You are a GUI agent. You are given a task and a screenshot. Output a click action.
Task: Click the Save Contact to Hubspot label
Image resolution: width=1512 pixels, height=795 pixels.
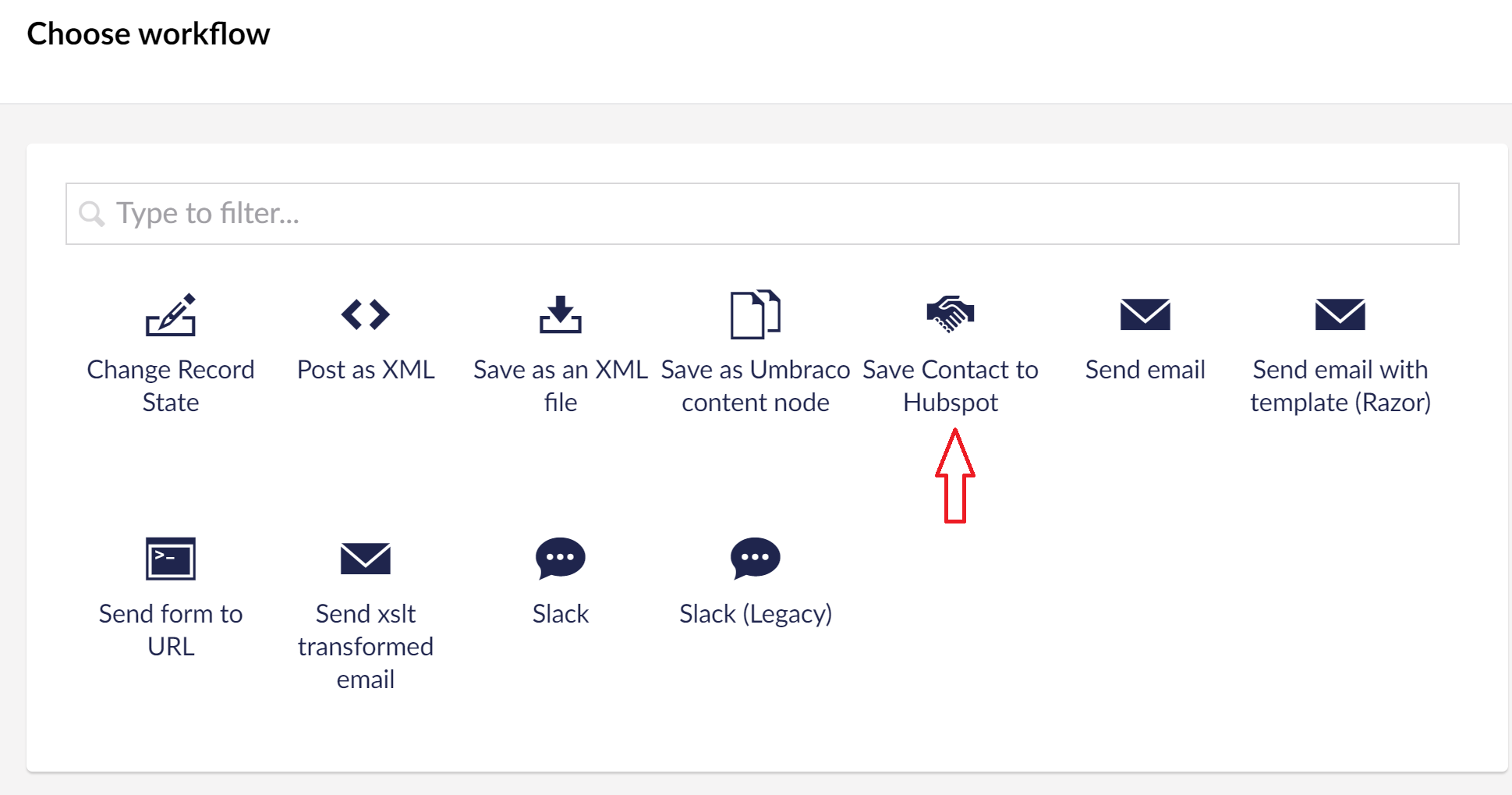[x=950, y=385]
